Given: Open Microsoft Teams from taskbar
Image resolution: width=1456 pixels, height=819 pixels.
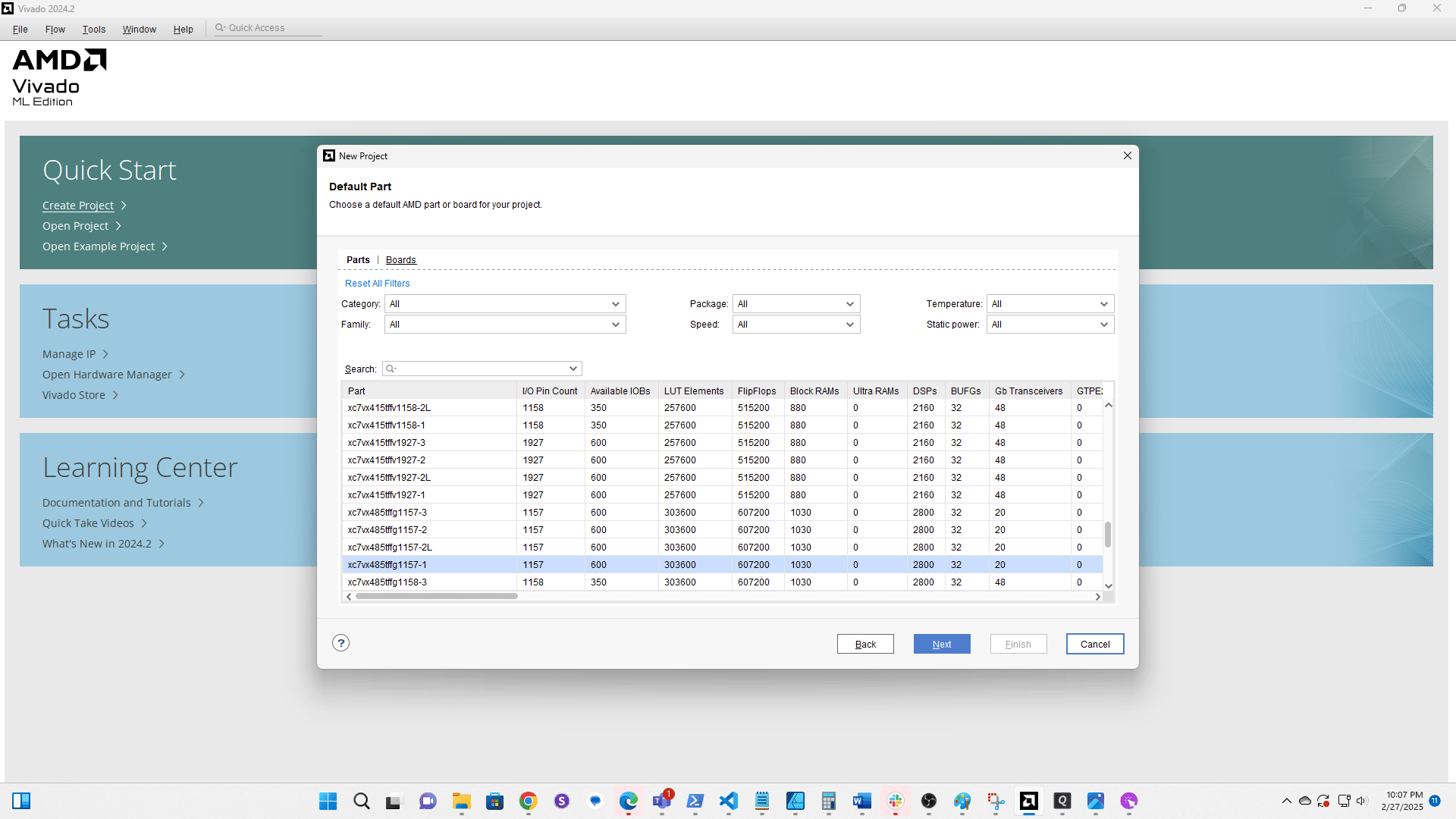Looking at the screenshot, I should coord(661,801).
